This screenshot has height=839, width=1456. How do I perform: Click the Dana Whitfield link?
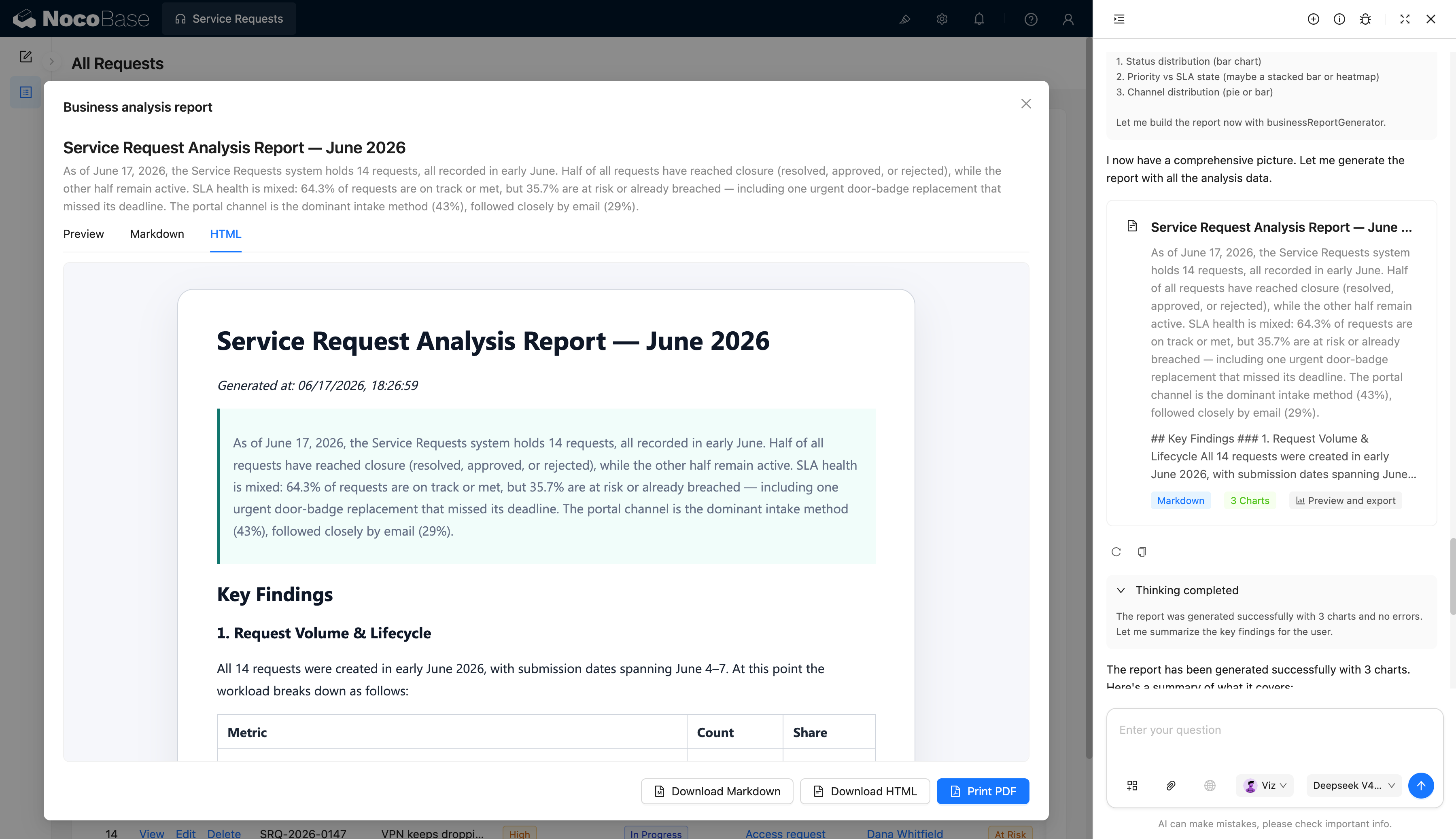pyautogui.click(x=905, y=833)
